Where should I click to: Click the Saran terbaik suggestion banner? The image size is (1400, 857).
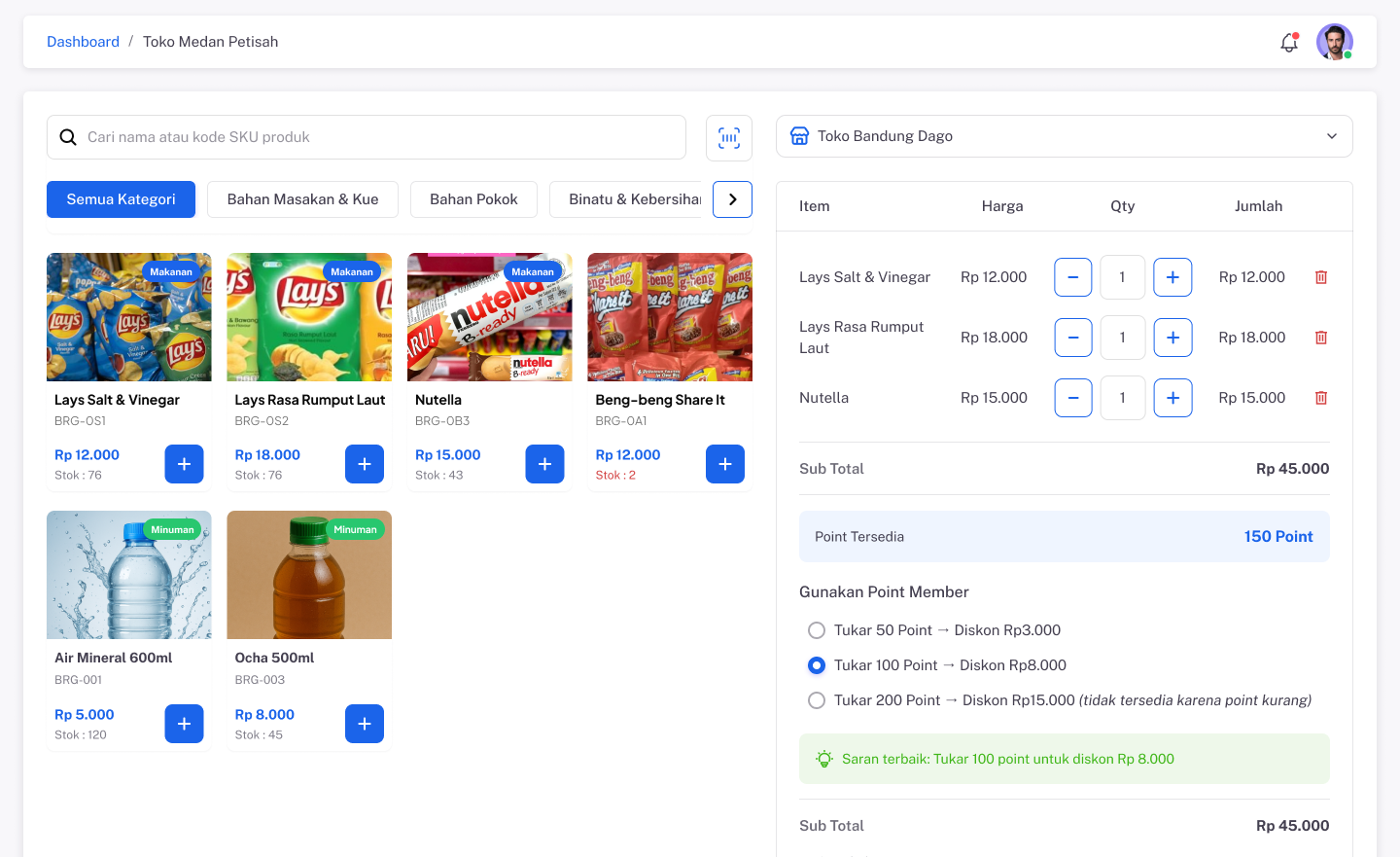1065,759
